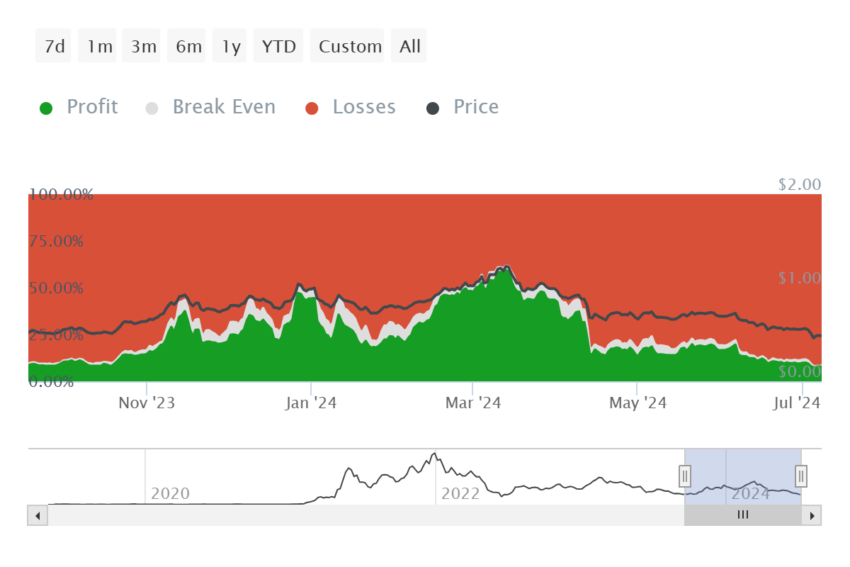Image resolution: width=850 pixels, height=567 pixels.
Task: Click the scrollbar right arrow
Action: 812,516
